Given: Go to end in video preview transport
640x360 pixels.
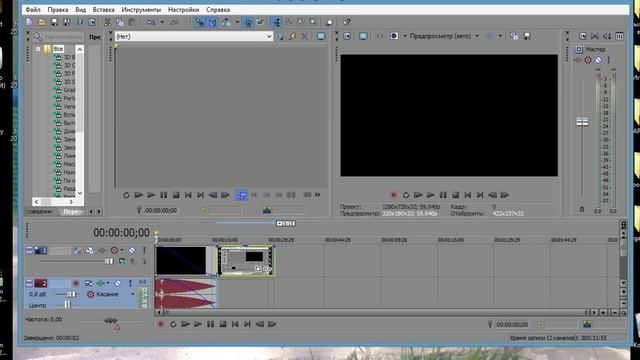Looking at the screenshot, I should point(480,195).
